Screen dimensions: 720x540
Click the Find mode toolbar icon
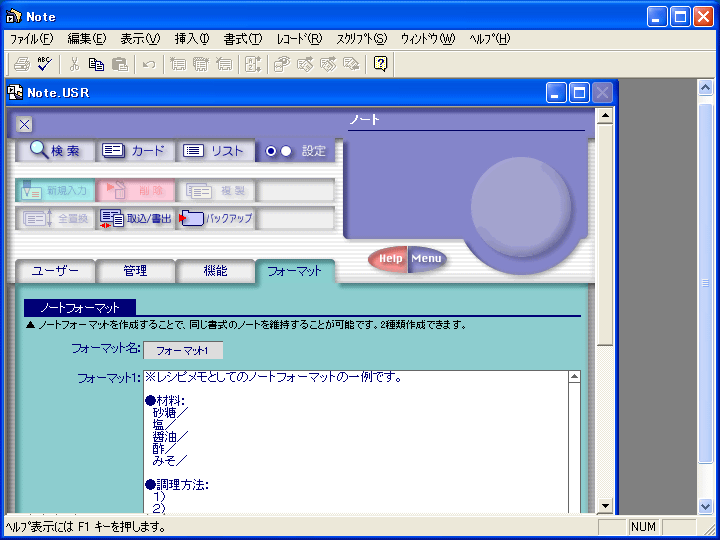point(282,64)
